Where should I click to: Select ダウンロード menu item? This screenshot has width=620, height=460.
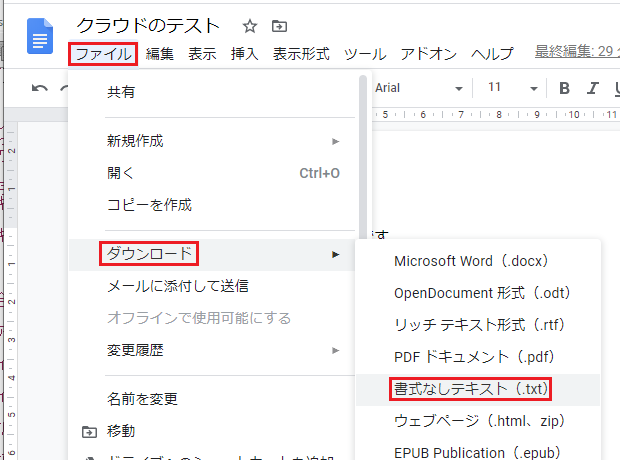click(214, 254)
